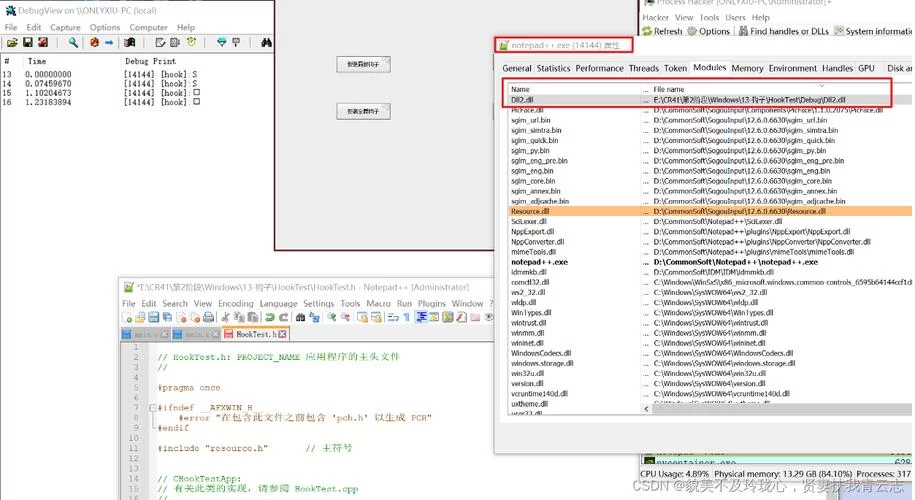Select the ws2_32.dll module row
The image size is (915, 500).
coord(710,292)
